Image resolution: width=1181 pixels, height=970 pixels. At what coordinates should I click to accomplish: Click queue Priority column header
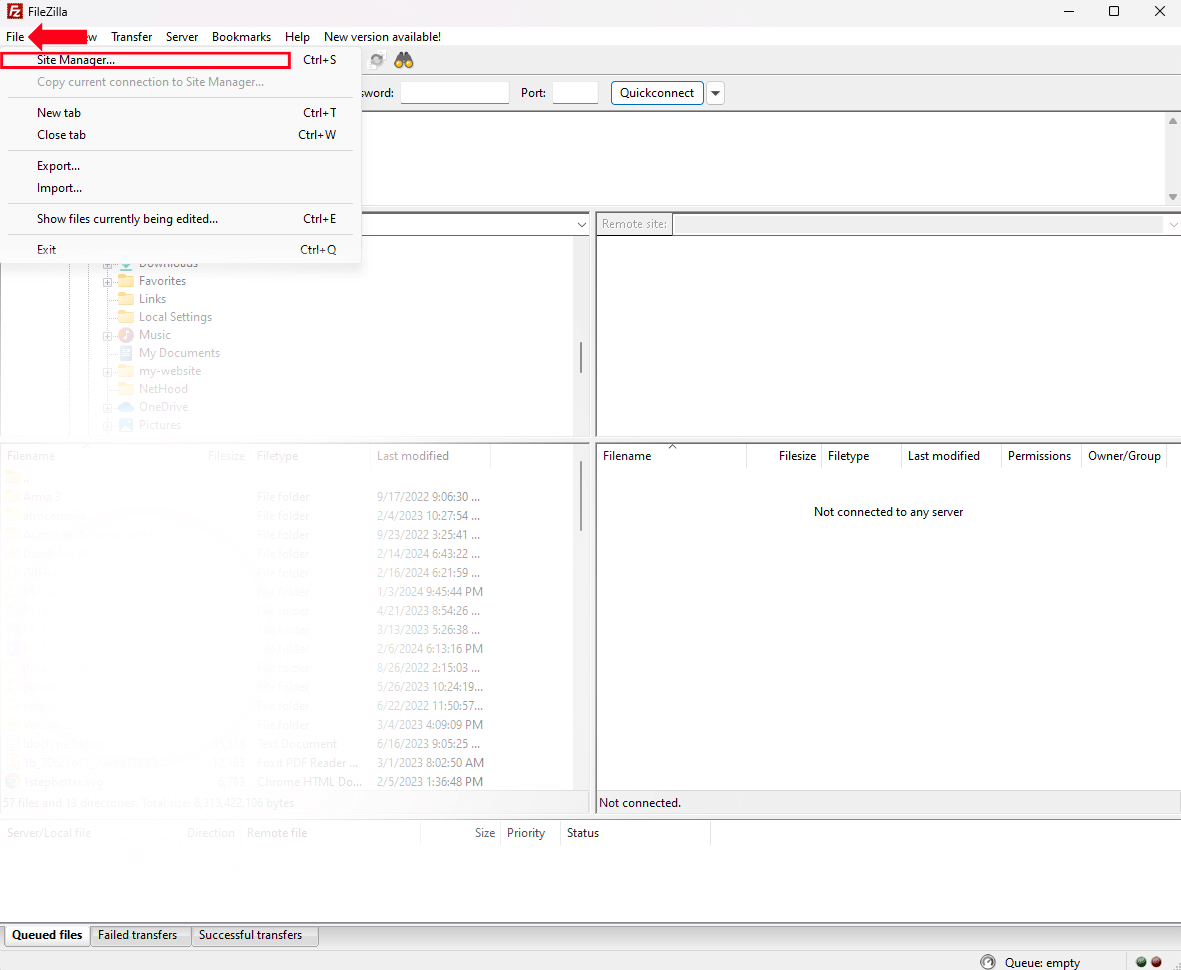click(530, 834)
